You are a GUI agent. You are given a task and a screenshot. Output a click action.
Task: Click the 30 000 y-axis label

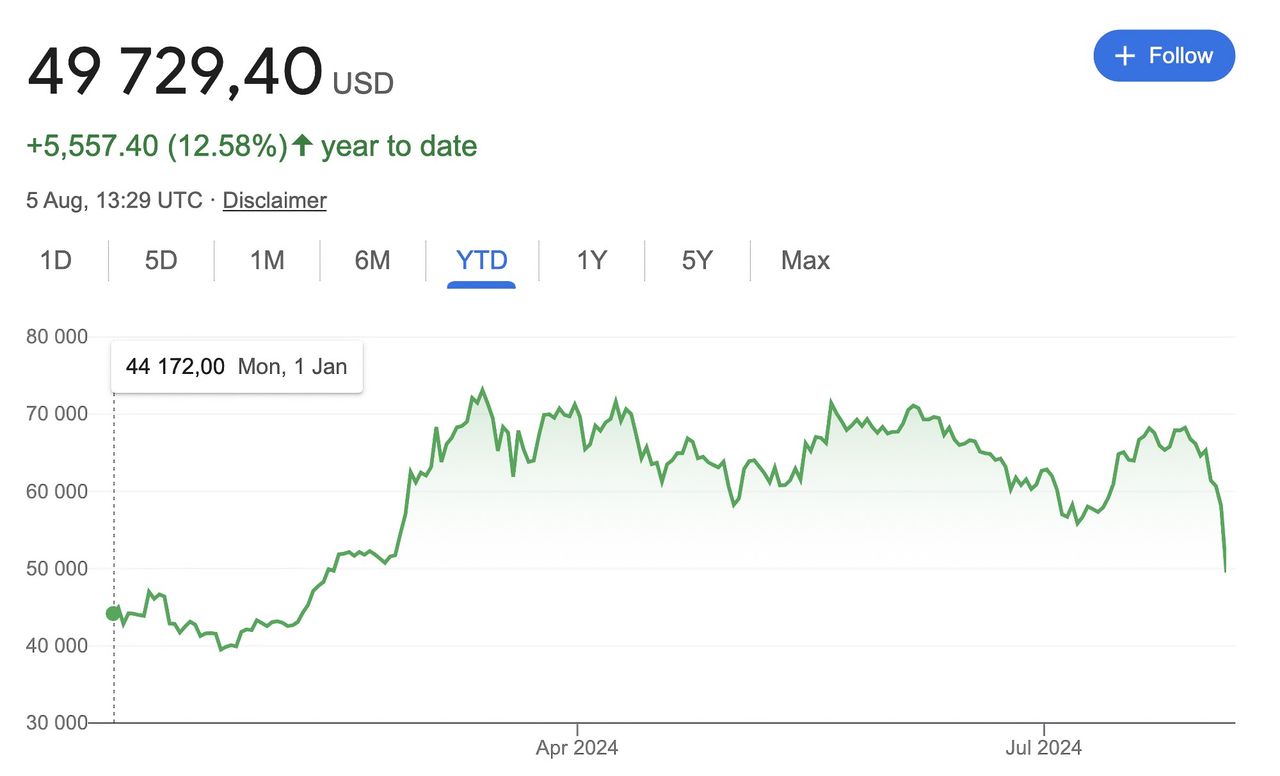57,723
